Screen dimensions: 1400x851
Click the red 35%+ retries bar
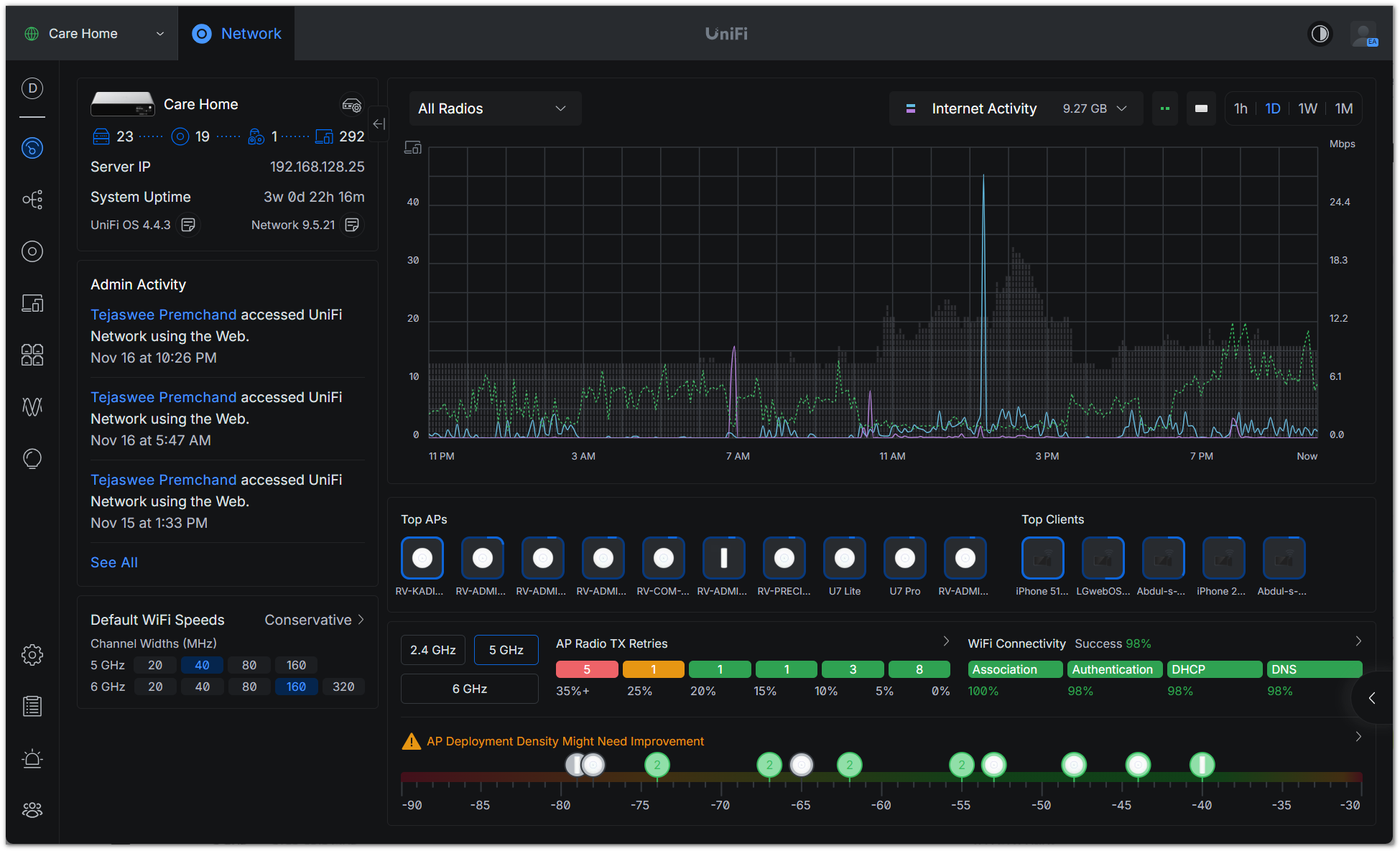click(587, 669)
